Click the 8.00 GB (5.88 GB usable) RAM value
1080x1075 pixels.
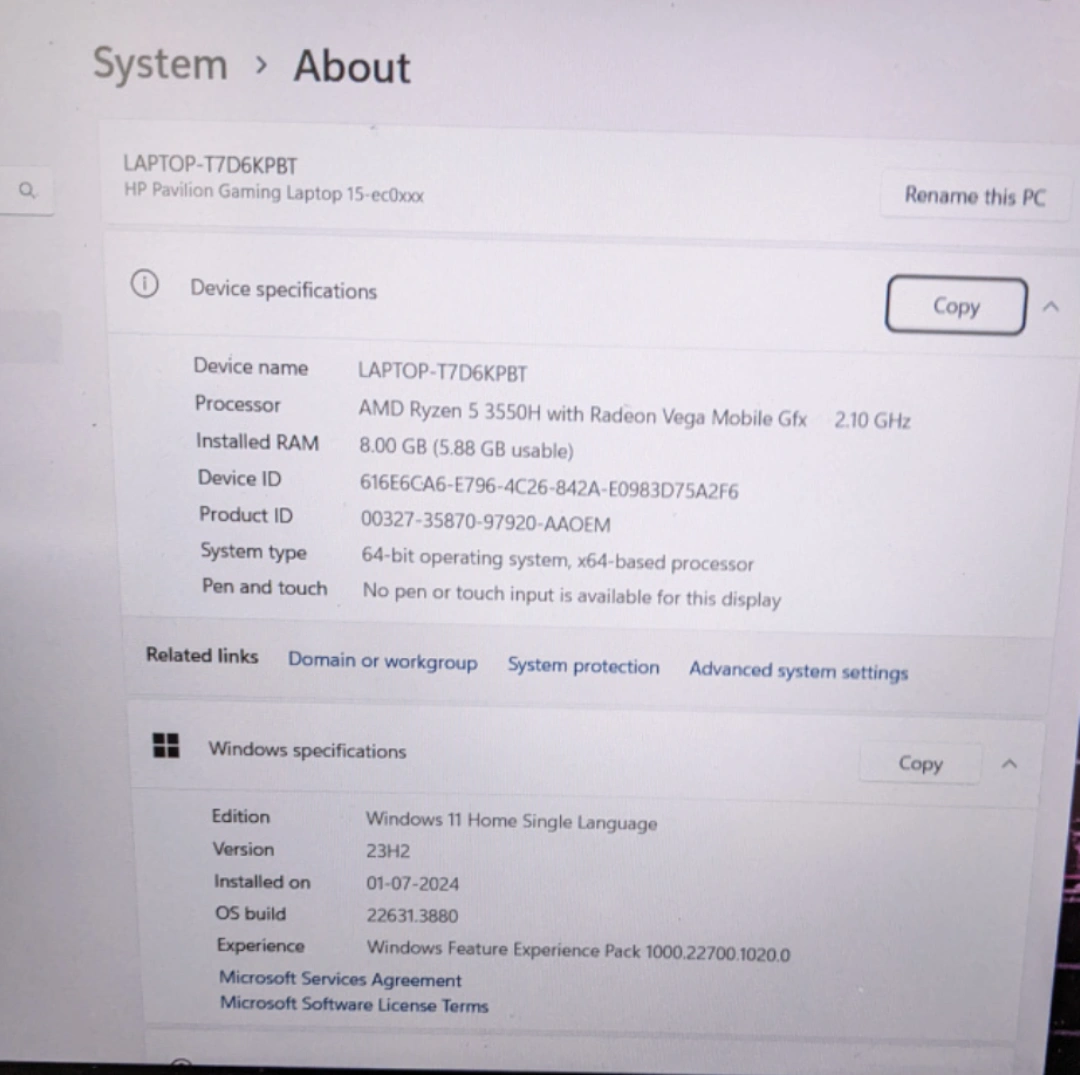466,448
